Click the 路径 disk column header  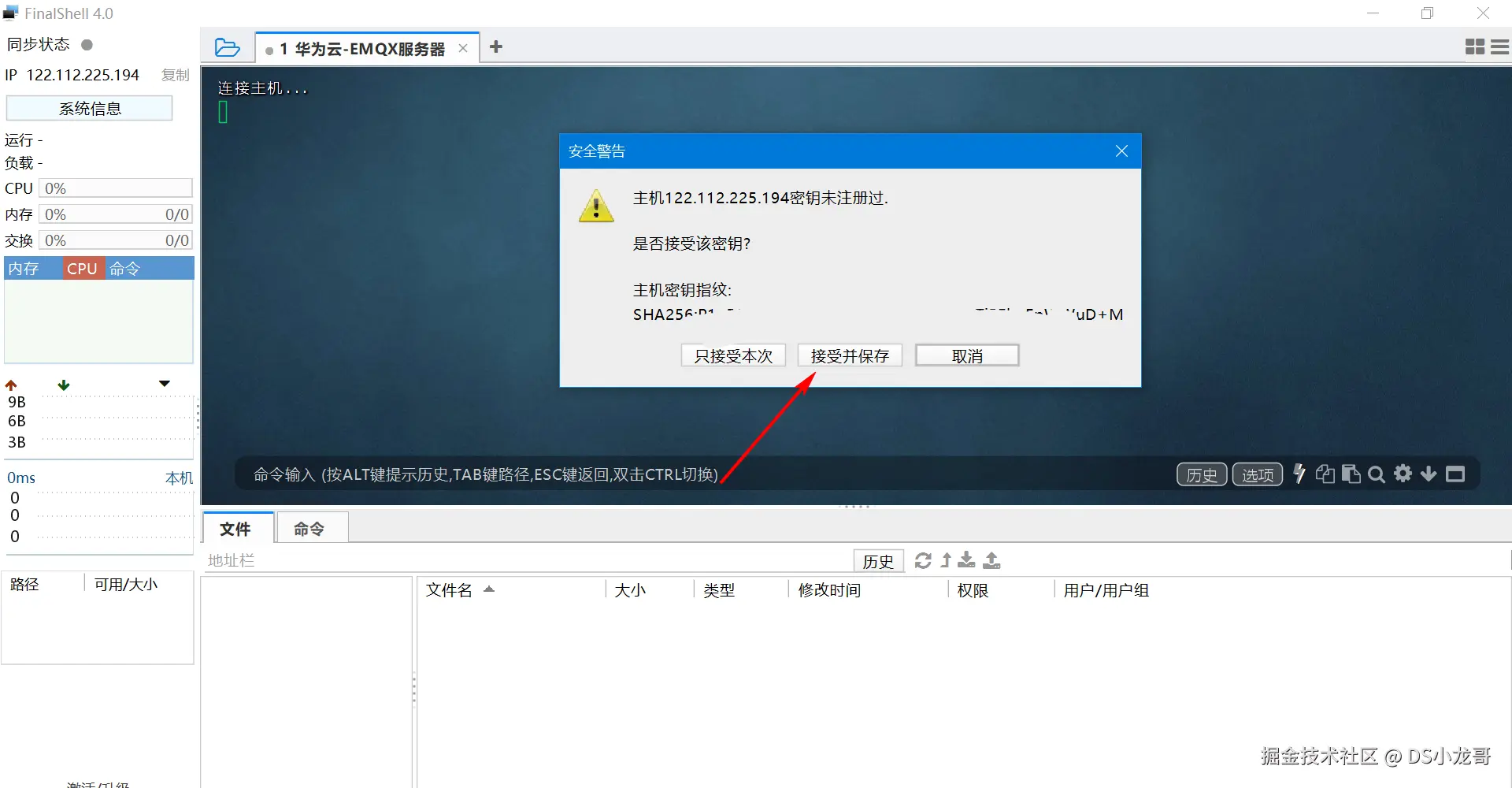coord(43,584)
